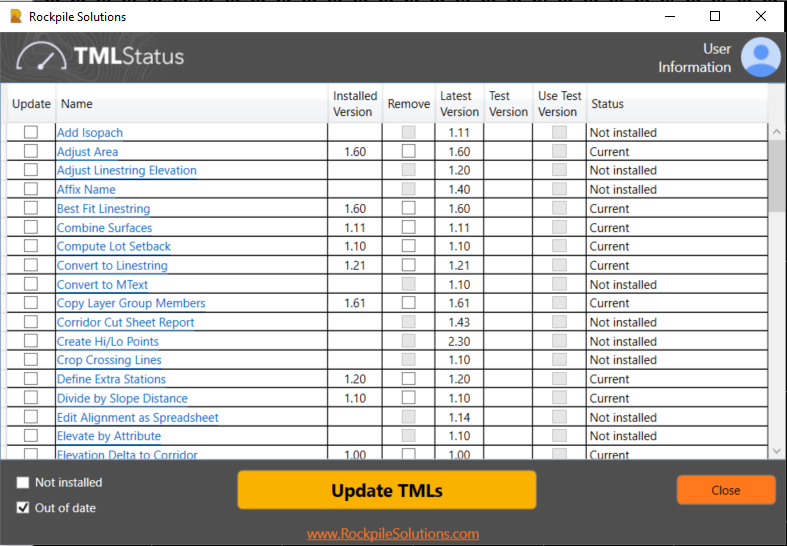787x546 pixels.
Task: Tick the Remove checkbox for Adjust Area
Action: 409,151
